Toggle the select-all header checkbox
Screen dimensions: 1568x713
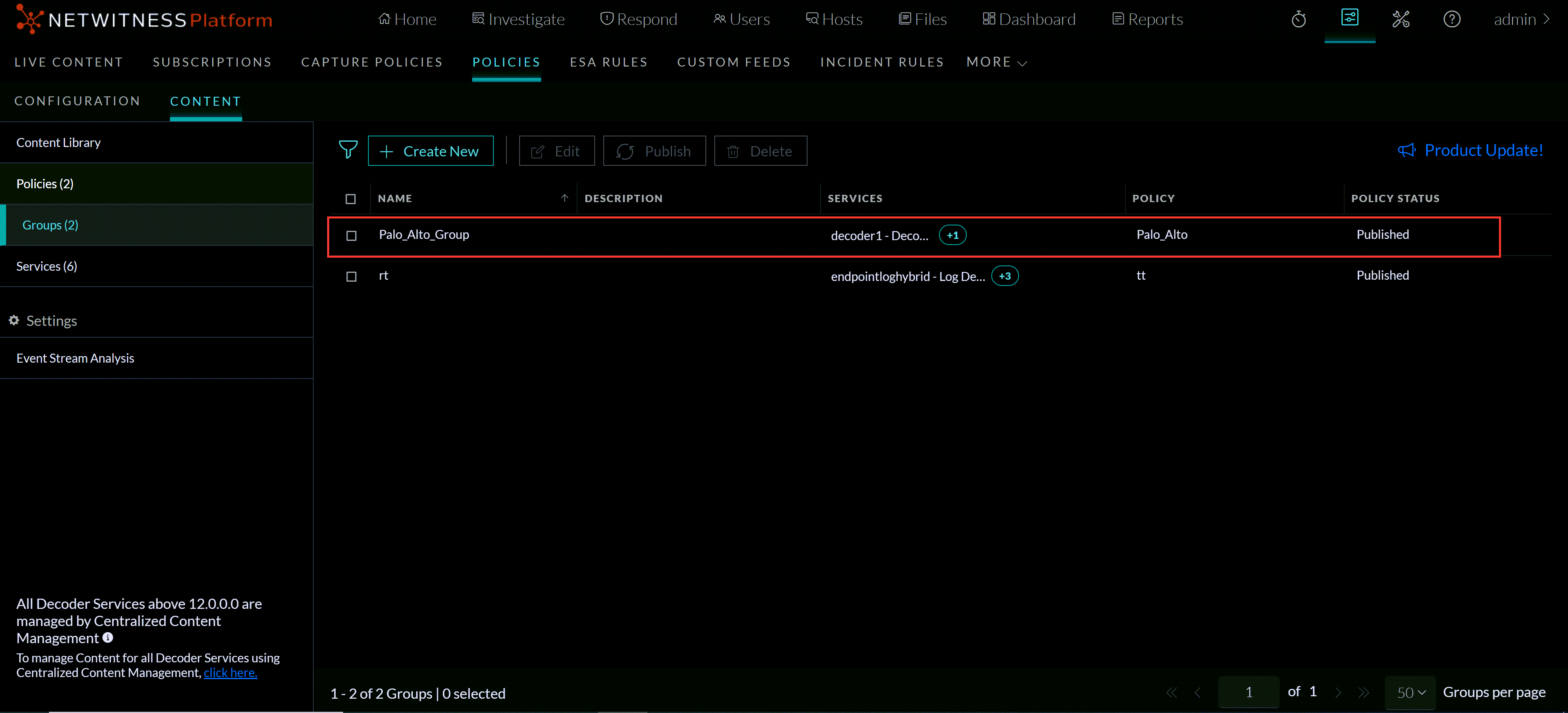(350, 199)
